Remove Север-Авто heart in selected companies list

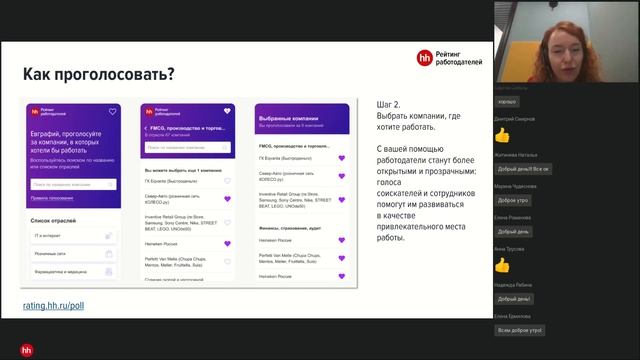click(342, 176)
